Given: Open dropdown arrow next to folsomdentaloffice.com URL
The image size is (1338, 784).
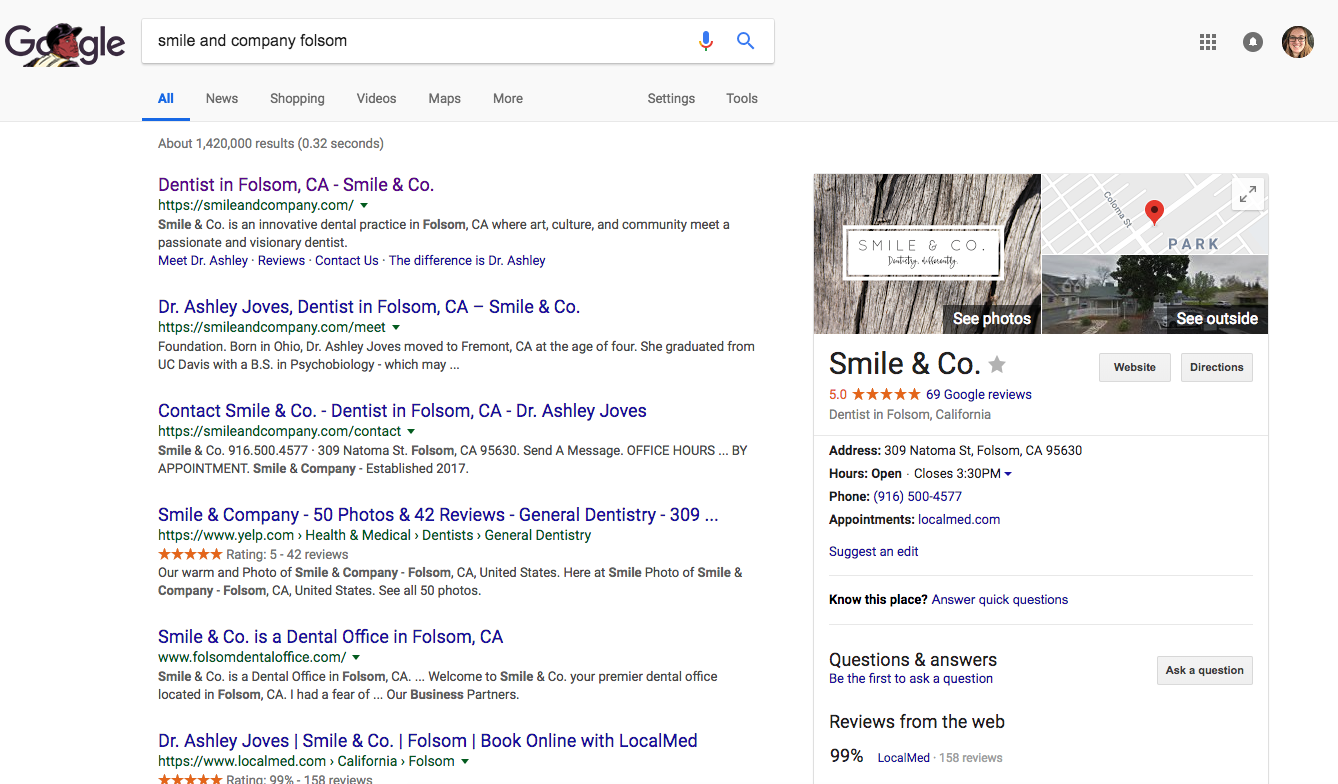Looking at the screenshot, I should pos(356,657).
